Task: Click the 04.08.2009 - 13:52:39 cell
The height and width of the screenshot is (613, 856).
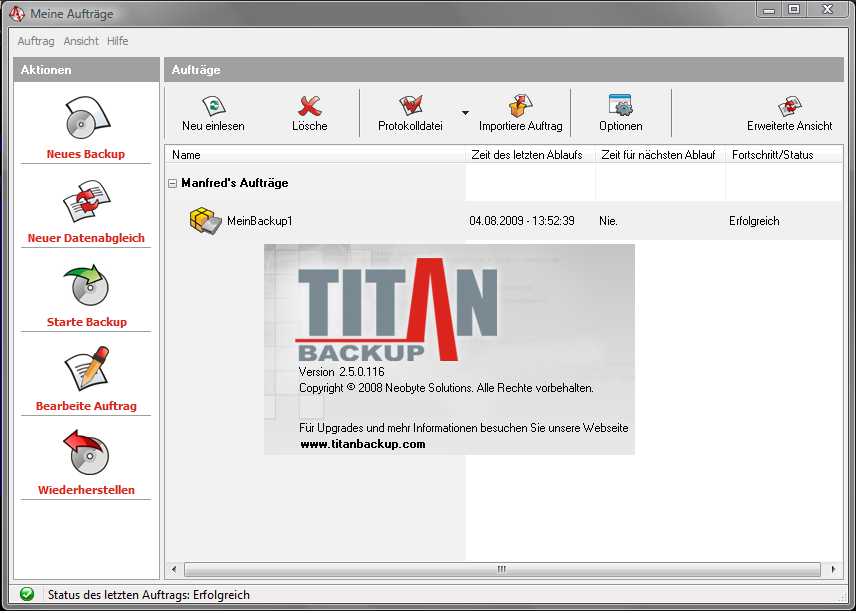Action: coord(522,221)
